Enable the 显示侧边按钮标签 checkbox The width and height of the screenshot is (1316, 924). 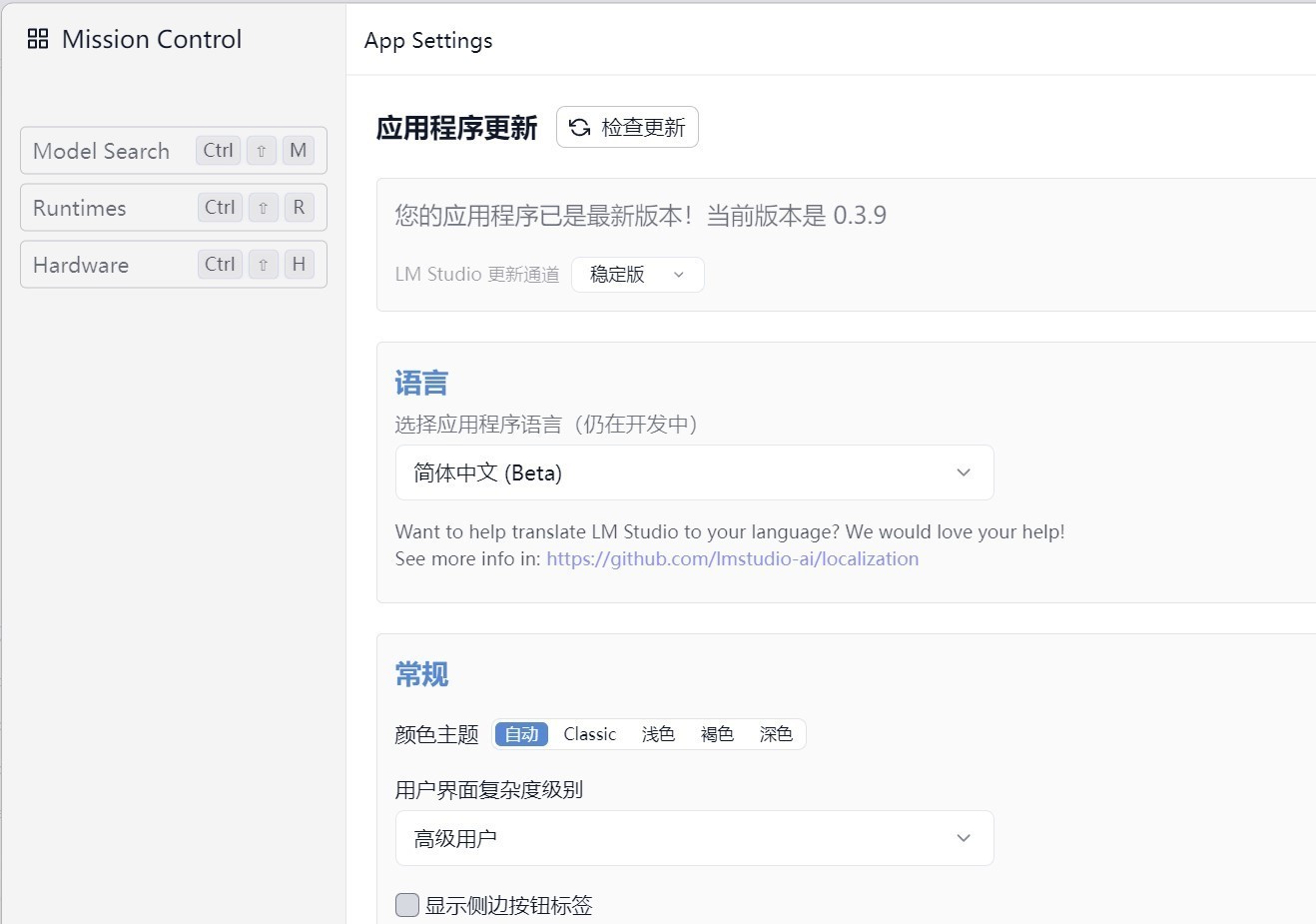click(x=407, y=905)
